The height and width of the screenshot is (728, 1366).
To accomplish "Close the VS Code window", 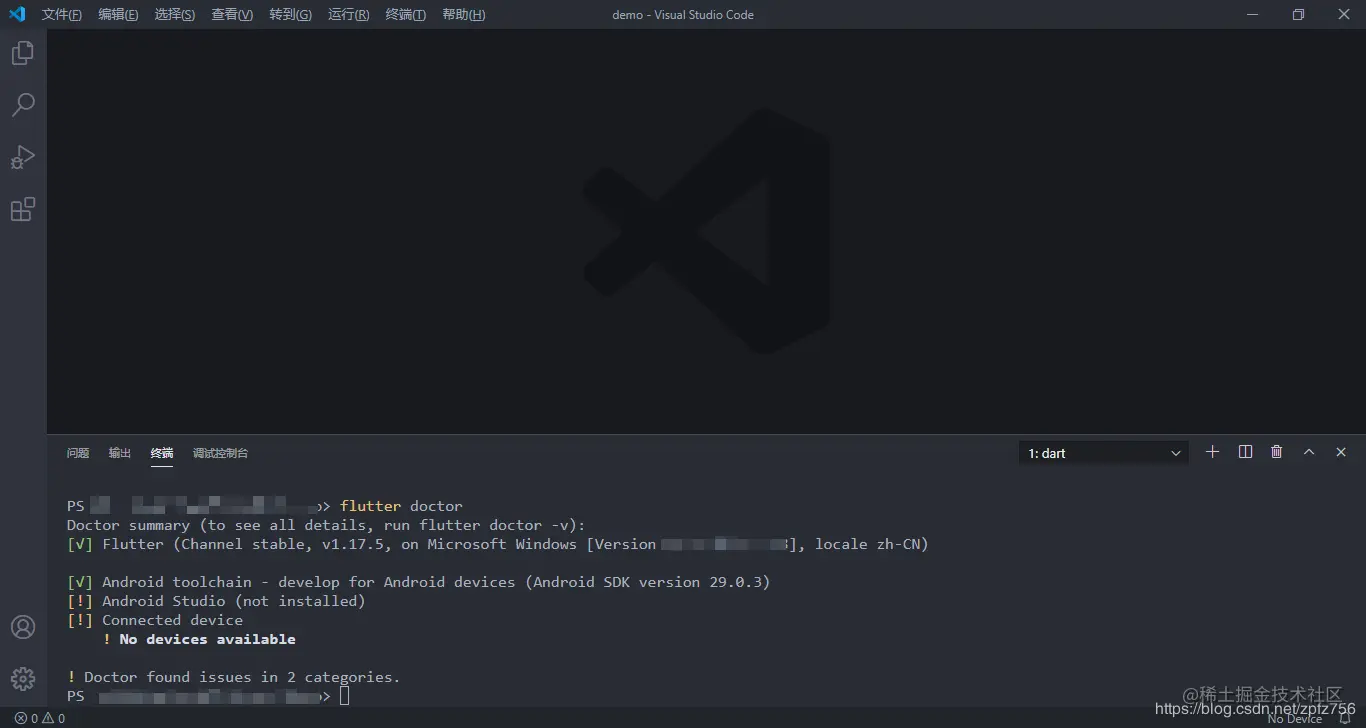I will coord(1343,14).
